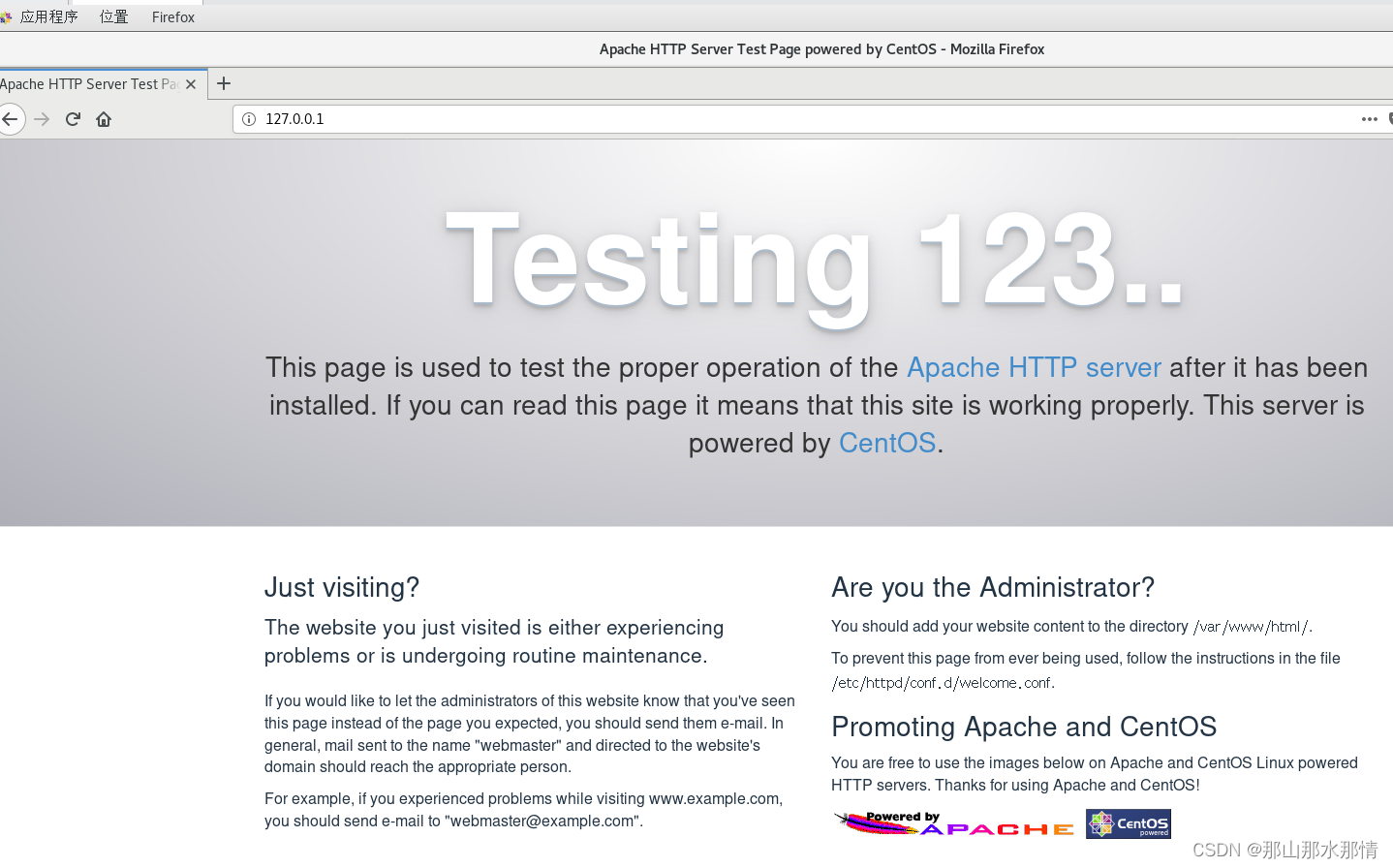The image size is (1393, 868).
Task: Open the Firefox menu in top panel
Action: pos(173,17)
